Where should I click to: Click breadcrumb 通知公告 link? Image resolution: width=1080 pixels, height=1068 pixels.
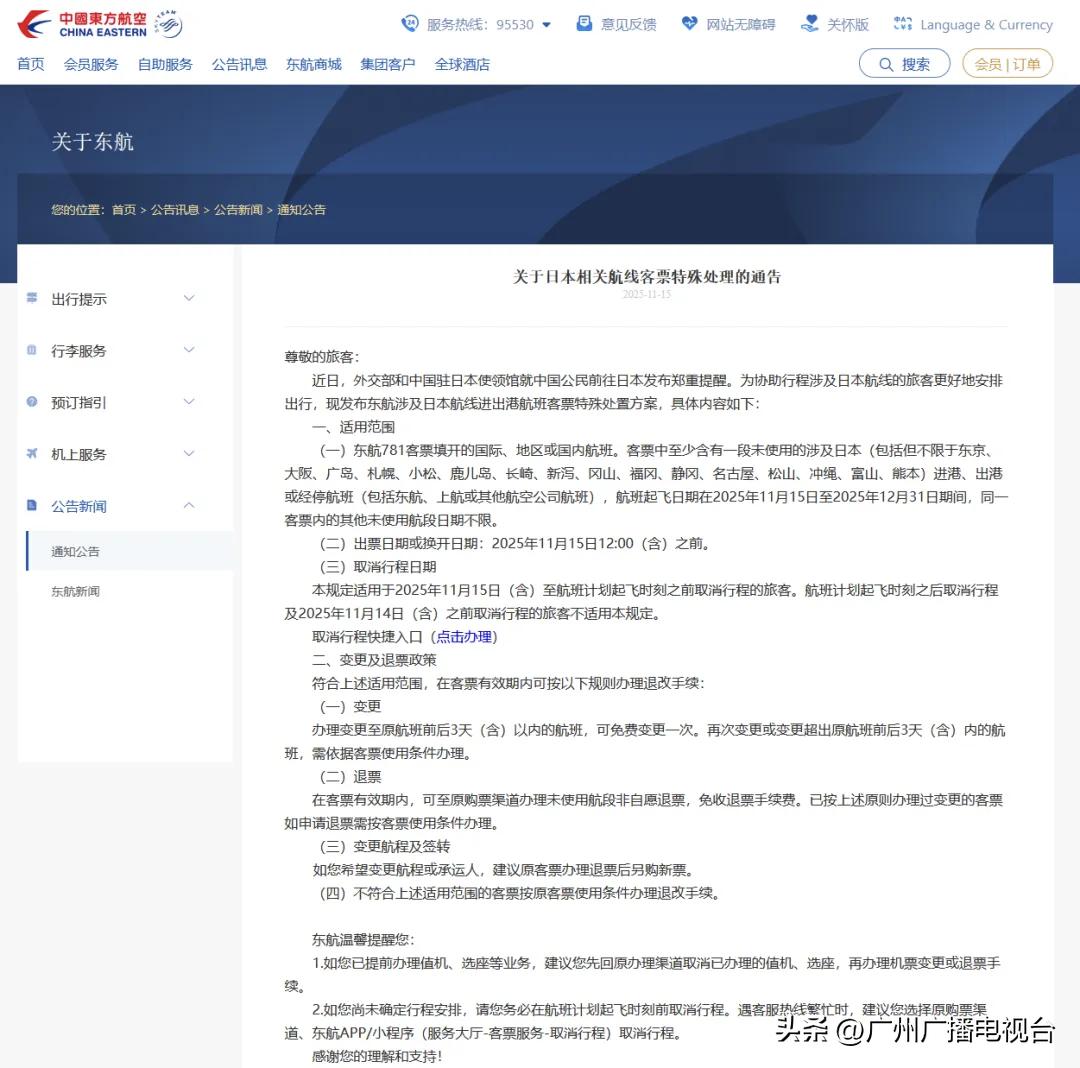(x=301, y=209)
